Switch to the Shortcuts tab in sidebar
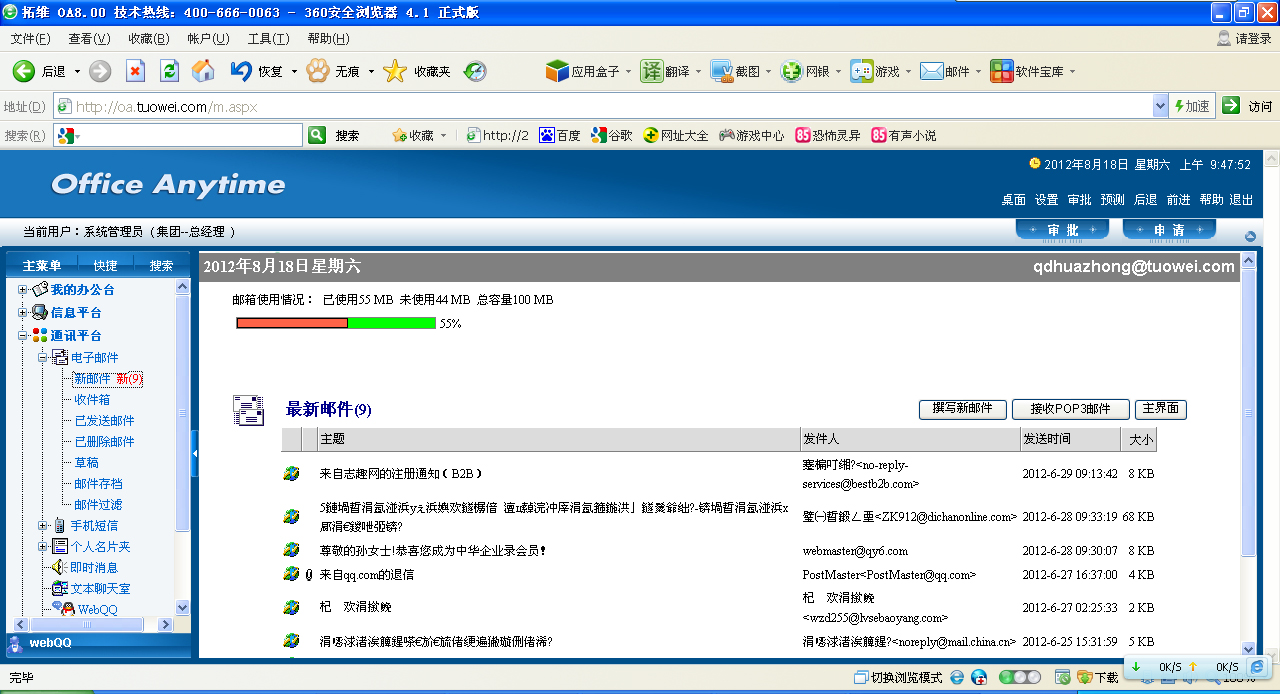The image size is (1280, 694). [105, 265]
